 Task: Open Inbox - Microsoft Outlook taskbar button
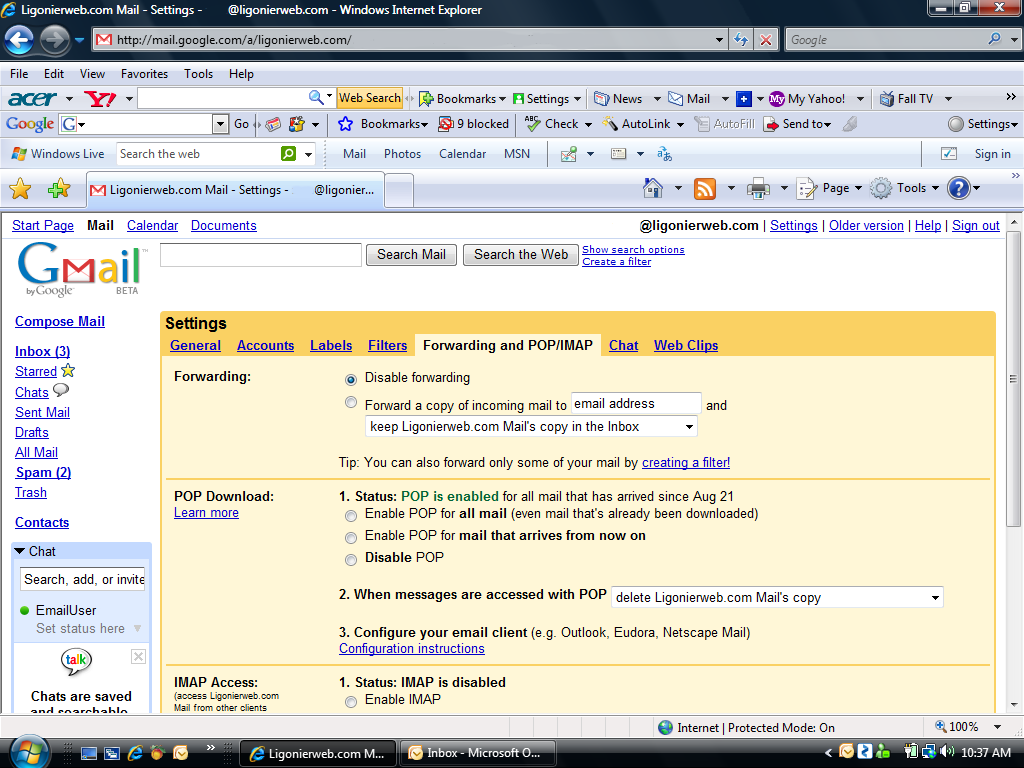point(477,753)
